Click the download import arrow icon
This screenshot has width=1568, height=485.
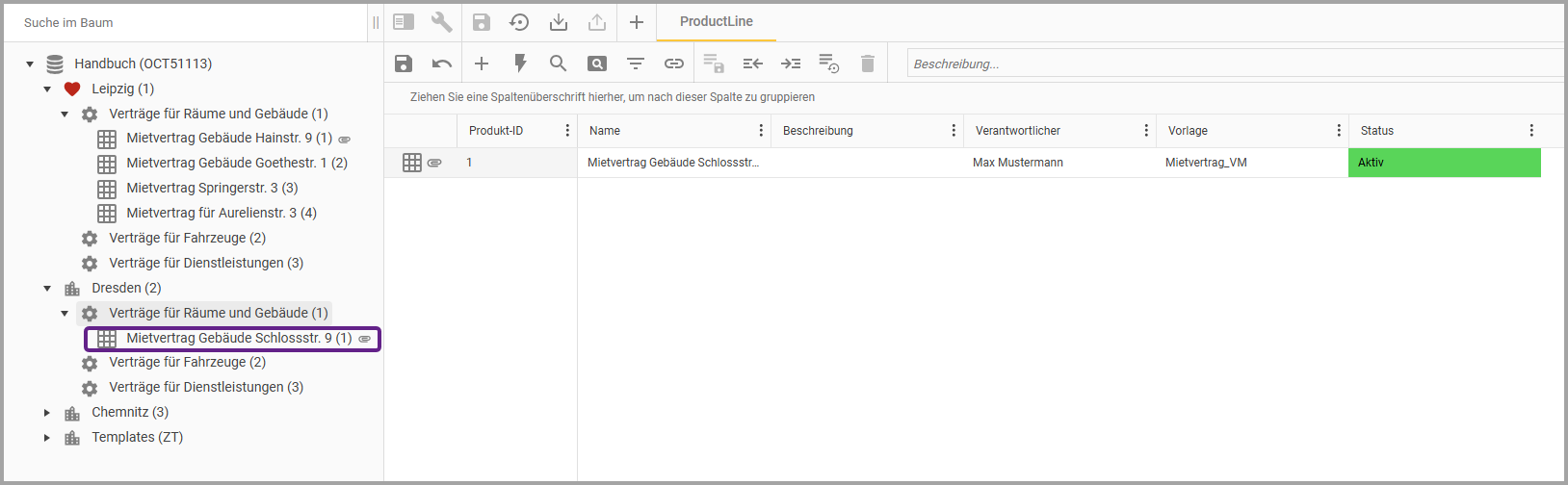tap(559, 22)
